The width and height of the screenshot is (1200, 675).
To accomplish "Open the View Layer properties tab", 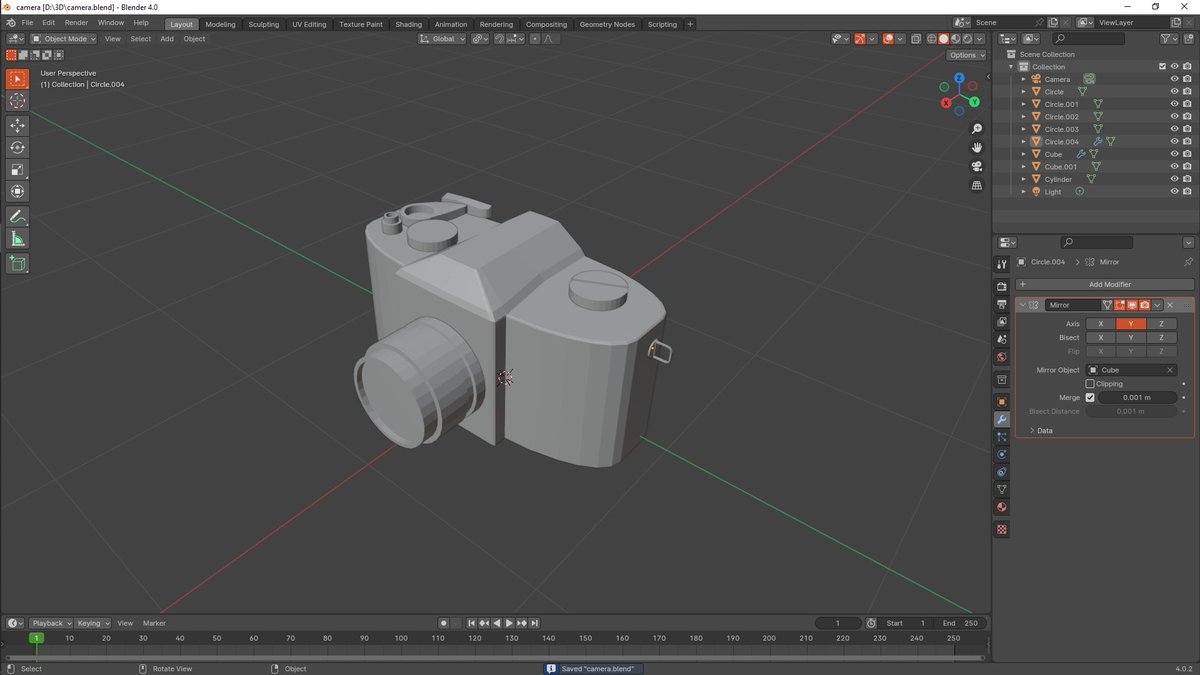I will [x=1002, y=322].
